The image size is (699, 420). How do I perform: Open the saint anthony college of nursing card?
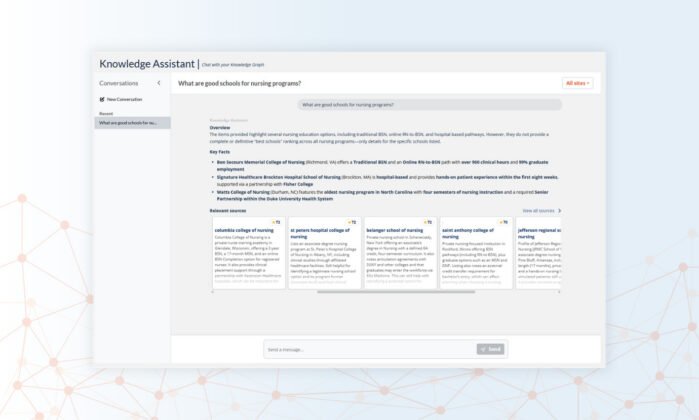pos(476,253)
